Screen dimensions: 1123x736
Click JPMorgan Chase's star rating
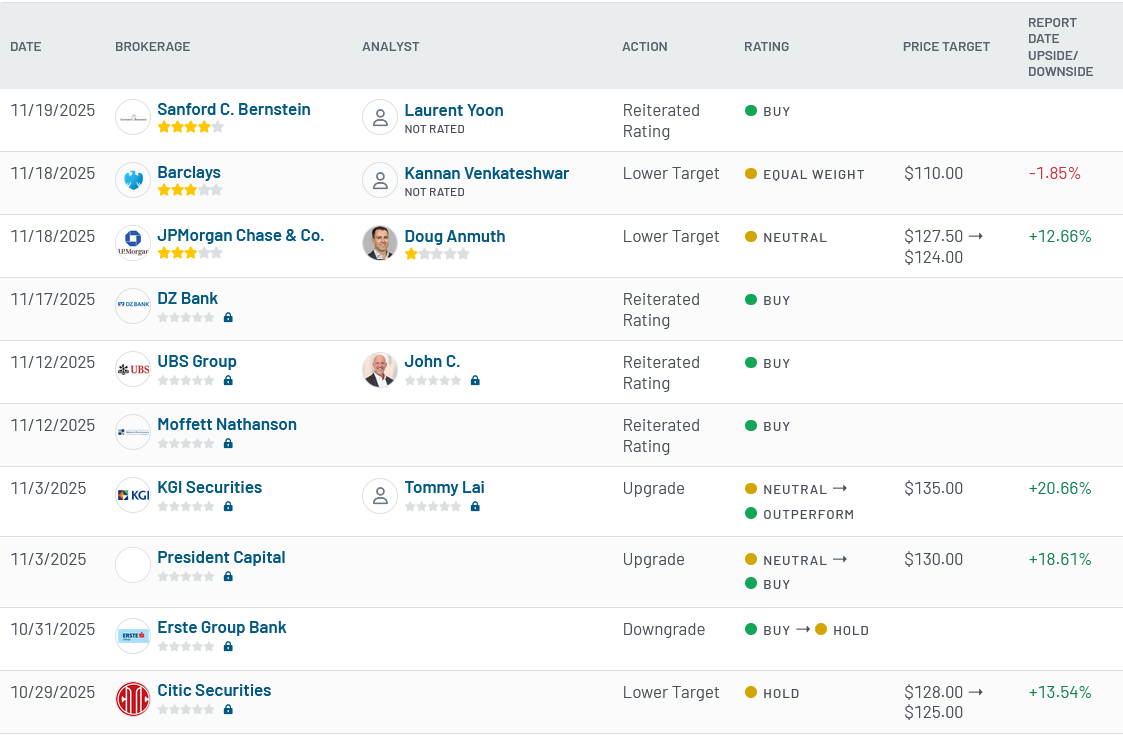coord(191,253)
